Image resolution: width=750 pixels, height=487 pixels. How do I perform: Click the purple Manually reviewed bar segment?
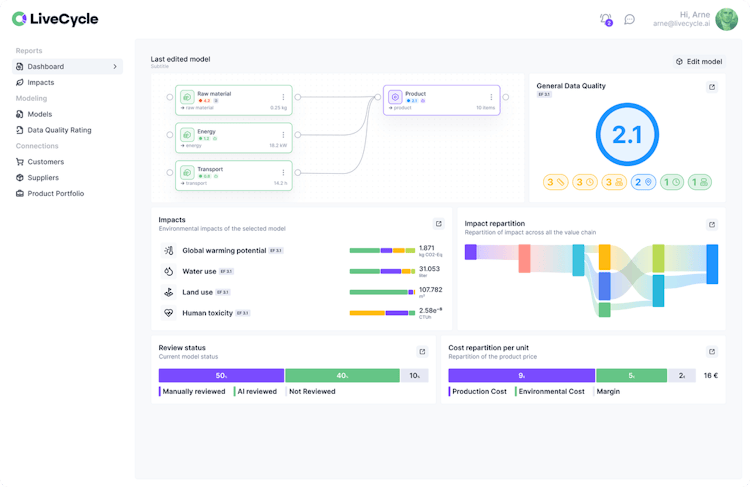(x=221, y=376)
